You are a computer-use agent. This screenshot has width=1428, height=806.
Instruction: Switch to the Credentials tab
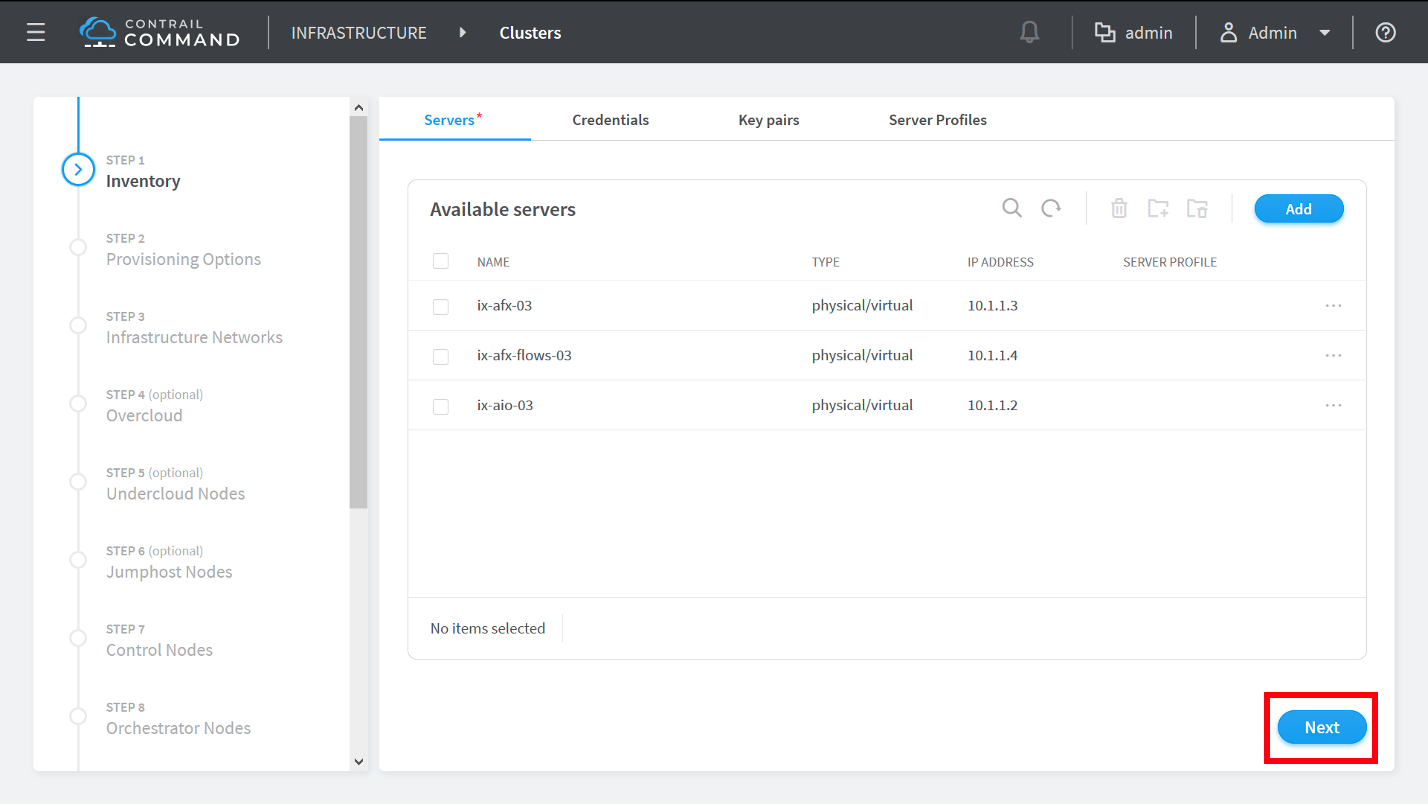click(x=610, y=120)
